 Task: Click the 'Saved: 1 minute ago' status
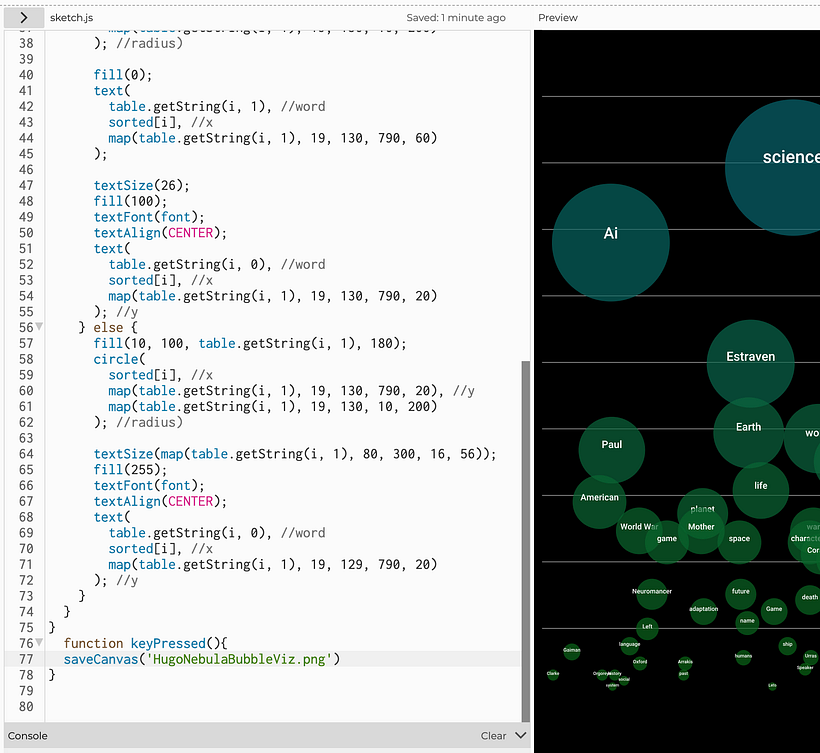[456, 18]
